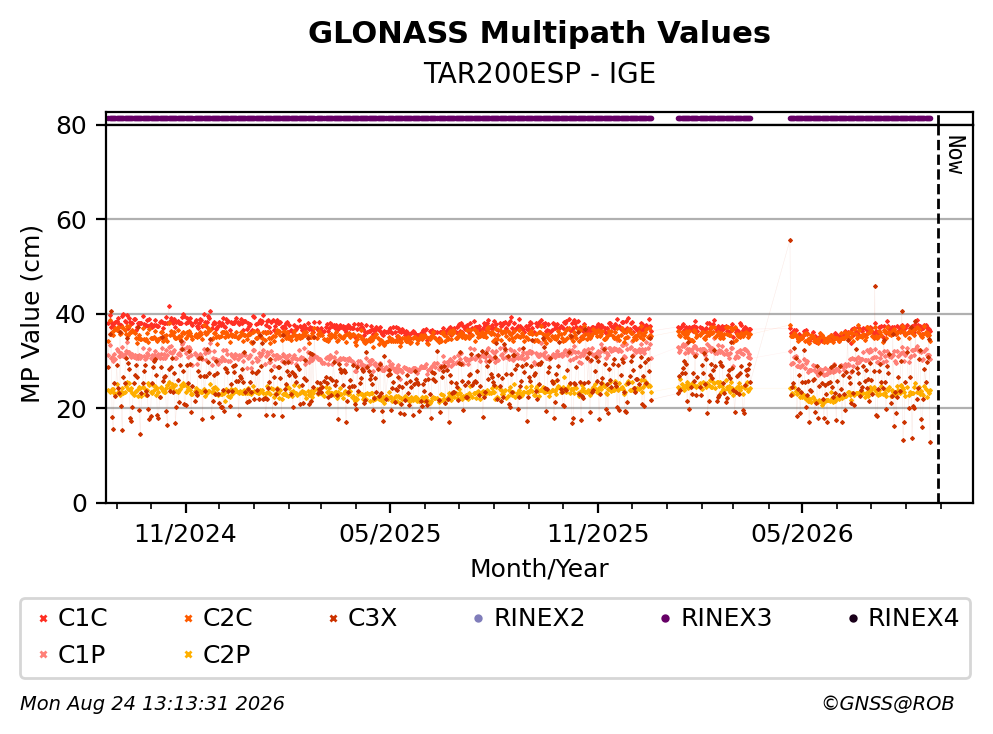
Task: Click the C2C legend marker icon
Action: click(x=188, y=619)
